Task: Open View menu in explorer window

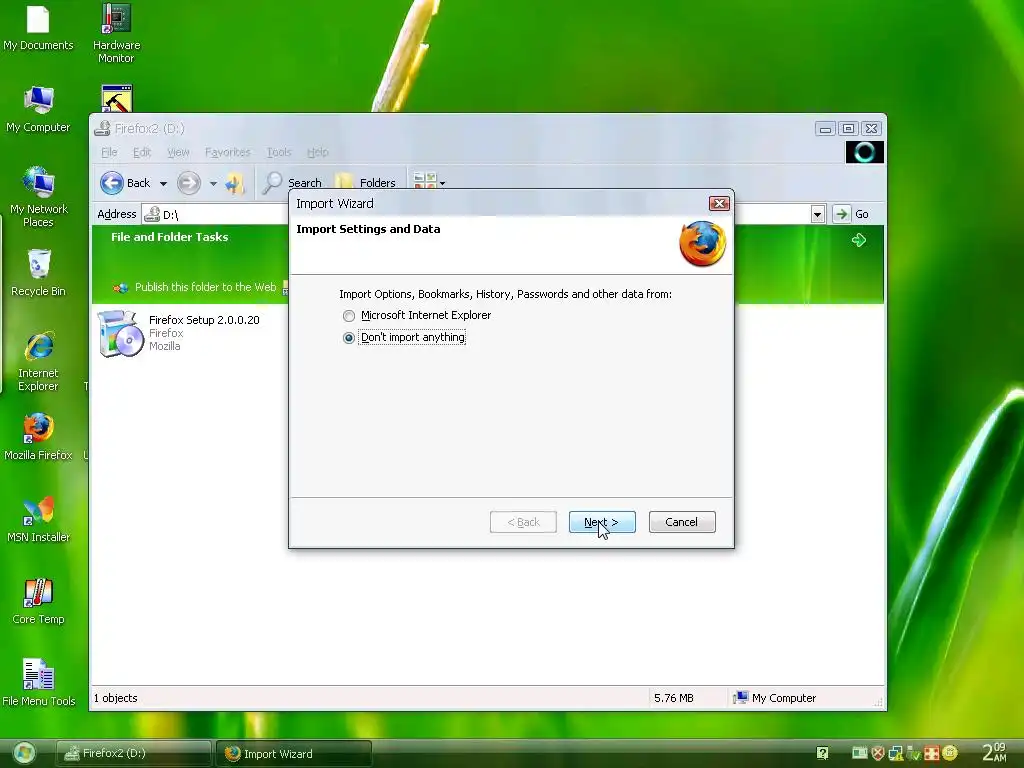Action: pos(178,152)
